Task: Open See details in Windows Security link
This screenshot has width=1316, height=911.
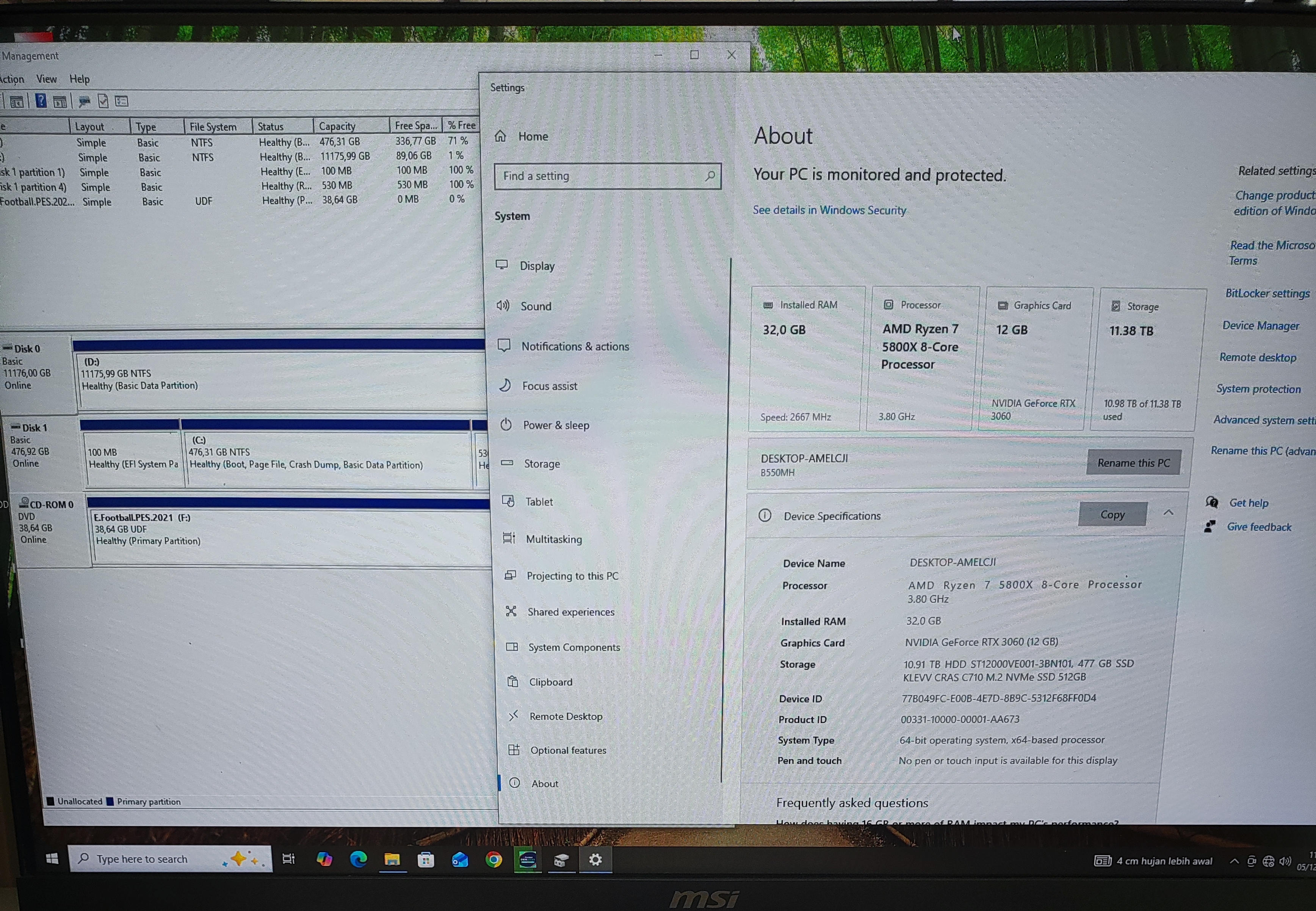Action: (x=830, y=210)
